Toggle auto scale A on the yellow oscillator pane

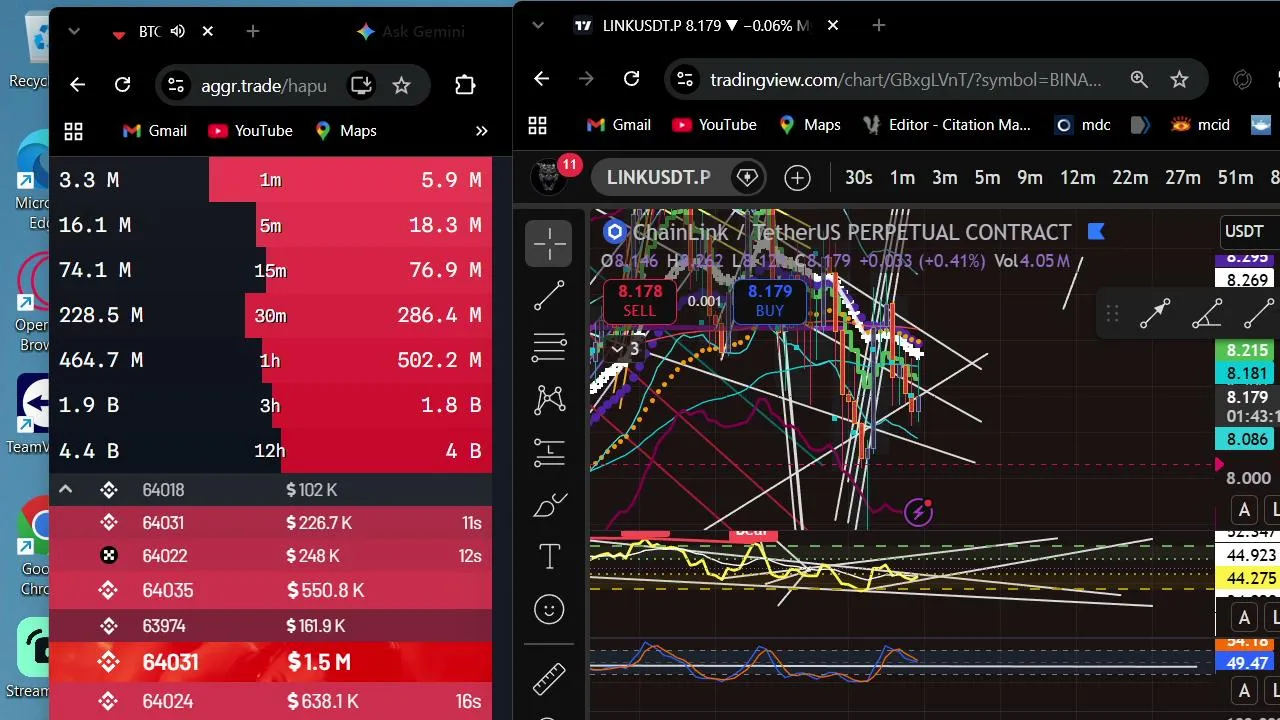point(1244,617)
